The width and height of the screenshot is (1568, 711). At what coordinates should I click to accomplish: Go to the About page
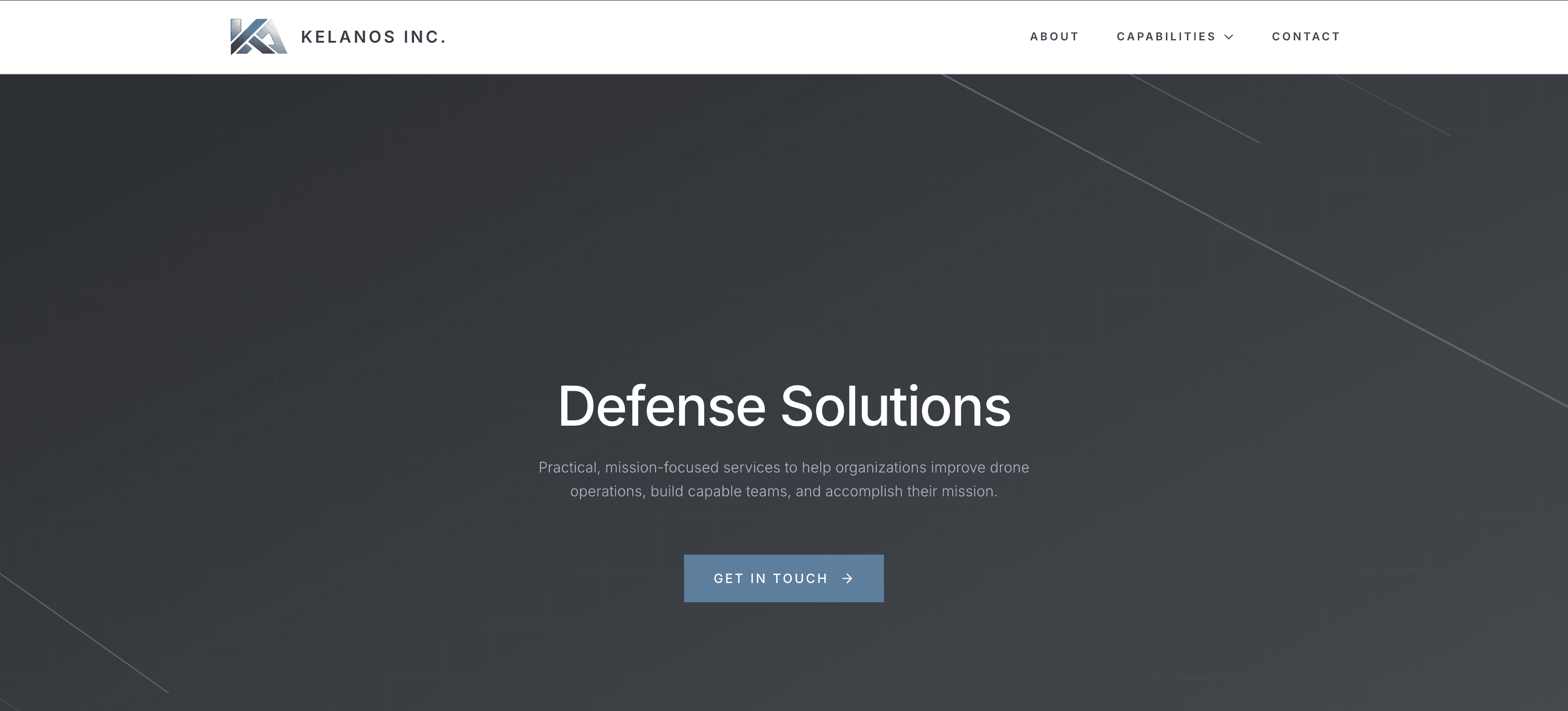tap(1054, 37)
